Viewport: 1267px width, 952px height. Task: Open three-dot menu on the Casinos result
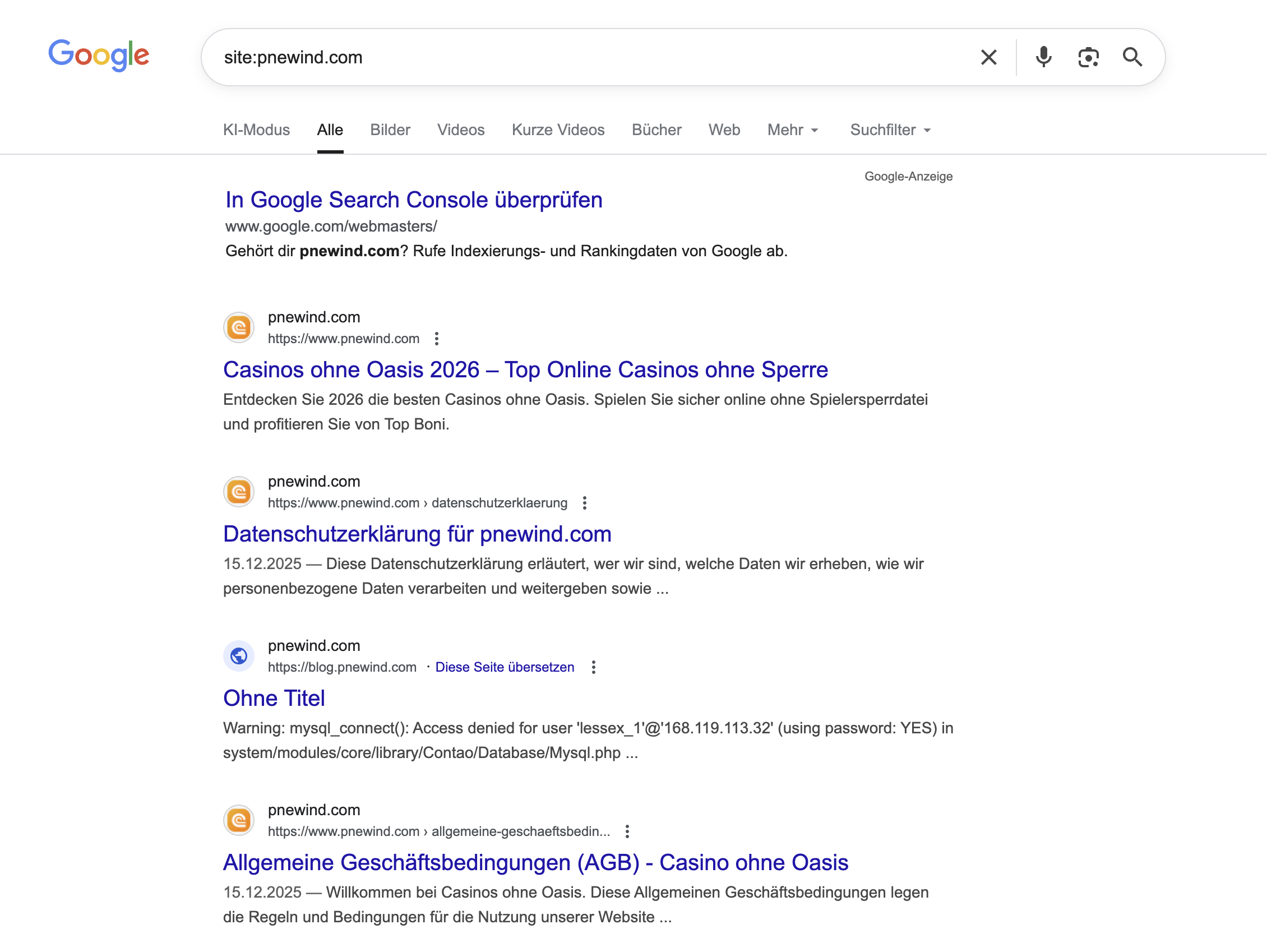[x=437, y=339]
